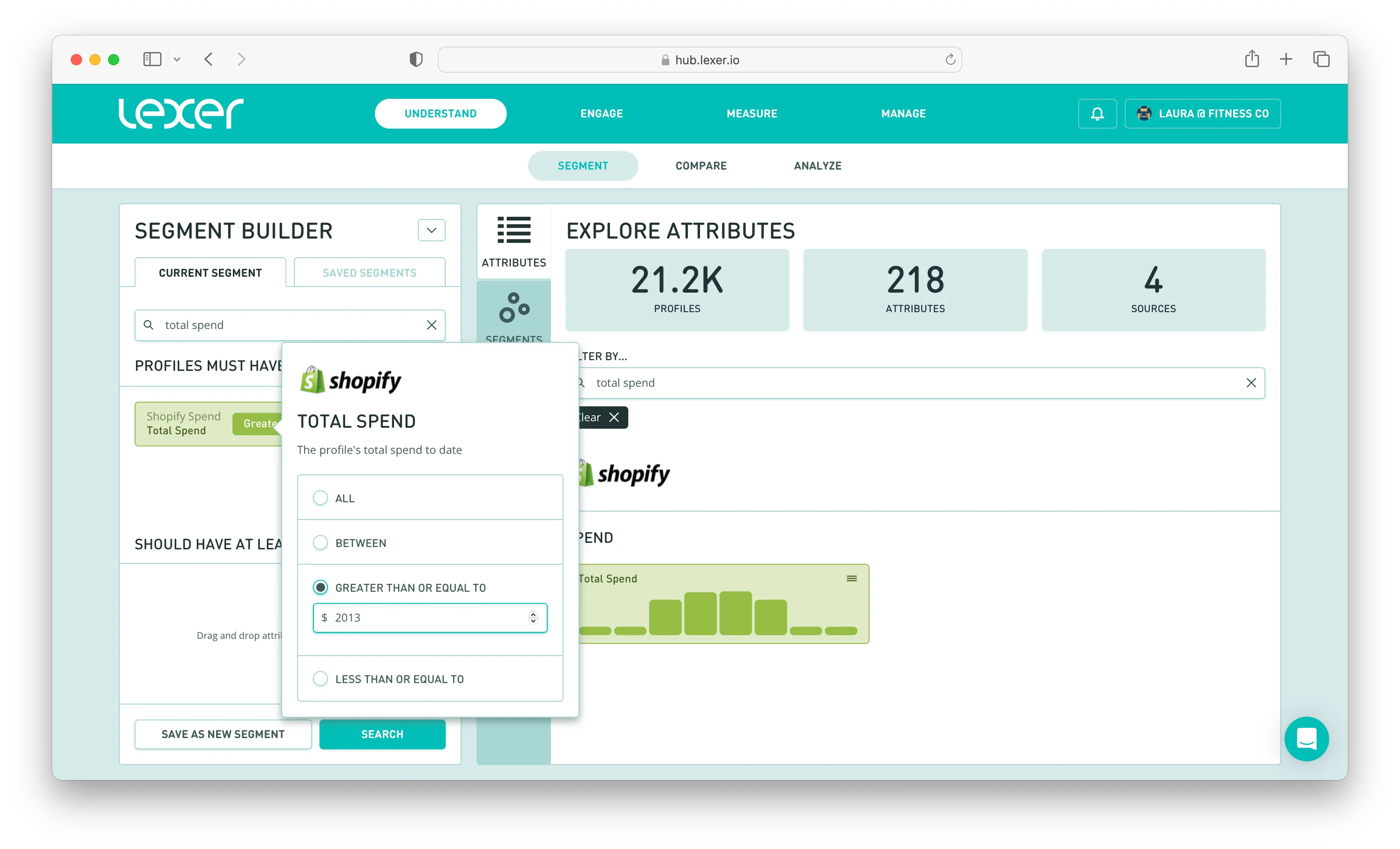Image resolution: width=1400 pixels, height=849 pixels.
Task: Select the ALL radio option
Action: click(320, 498)
